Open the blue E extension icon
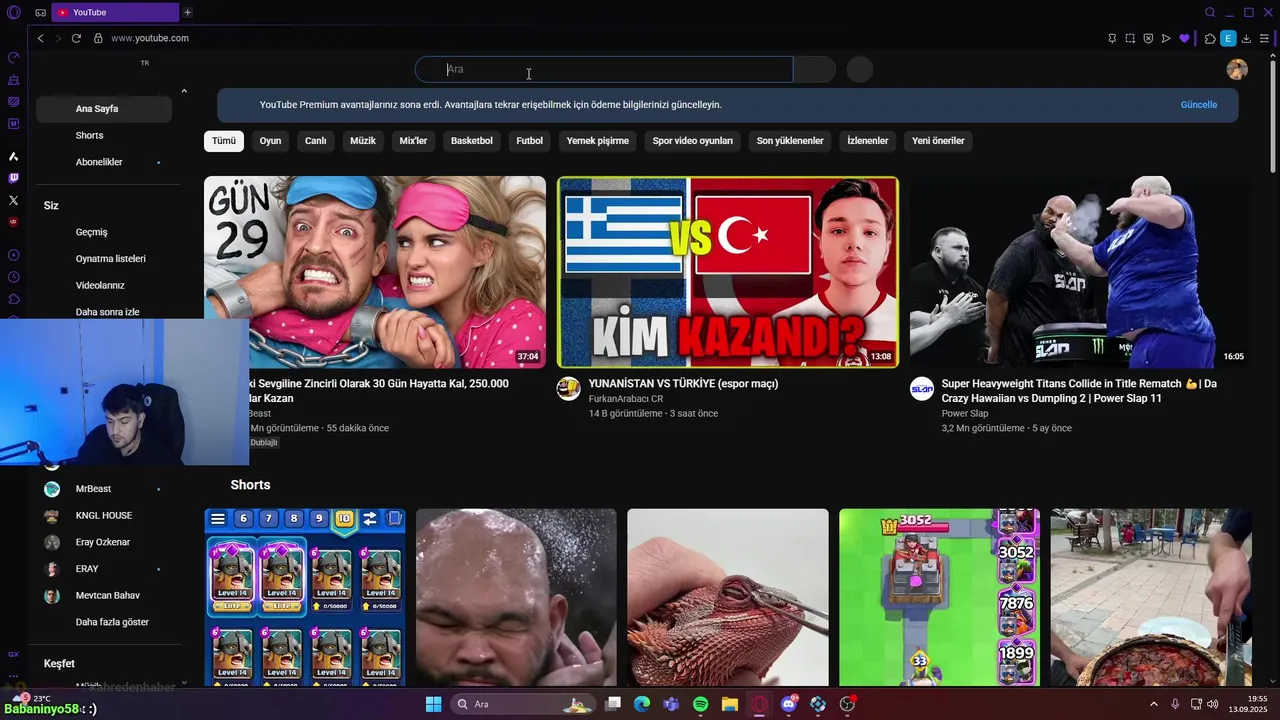1280x720 pixels. [x=1228, y=38]
